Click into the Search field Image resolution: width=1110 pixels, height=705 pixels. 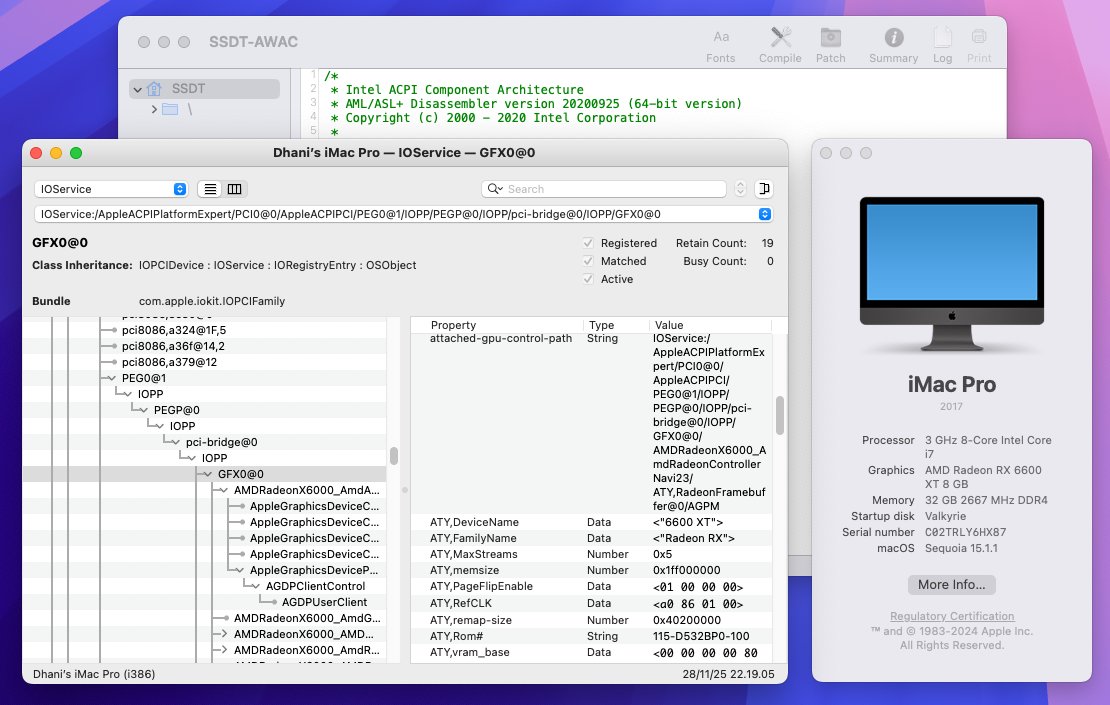604,189
